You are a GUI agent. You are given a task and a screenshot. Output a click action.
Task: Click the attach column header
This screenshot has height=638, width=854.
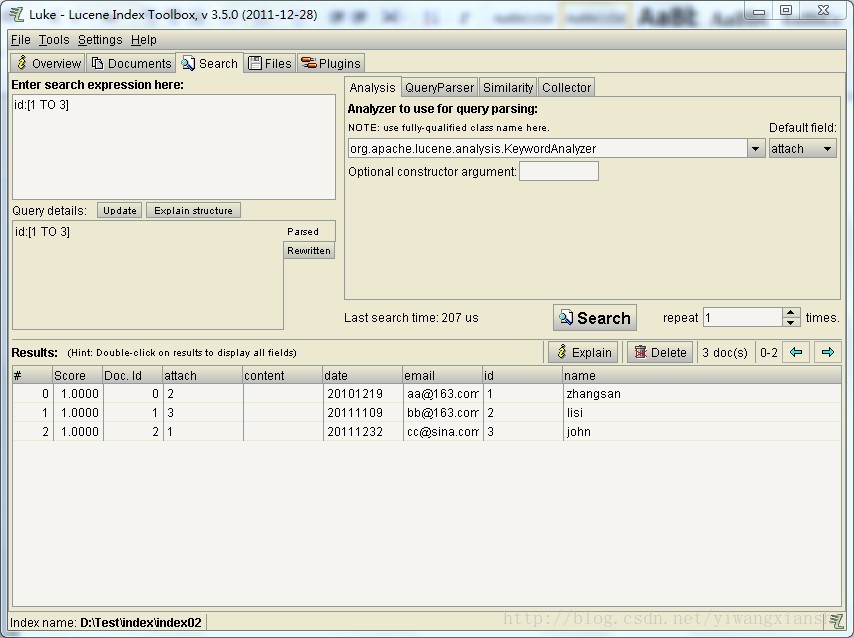202,375
